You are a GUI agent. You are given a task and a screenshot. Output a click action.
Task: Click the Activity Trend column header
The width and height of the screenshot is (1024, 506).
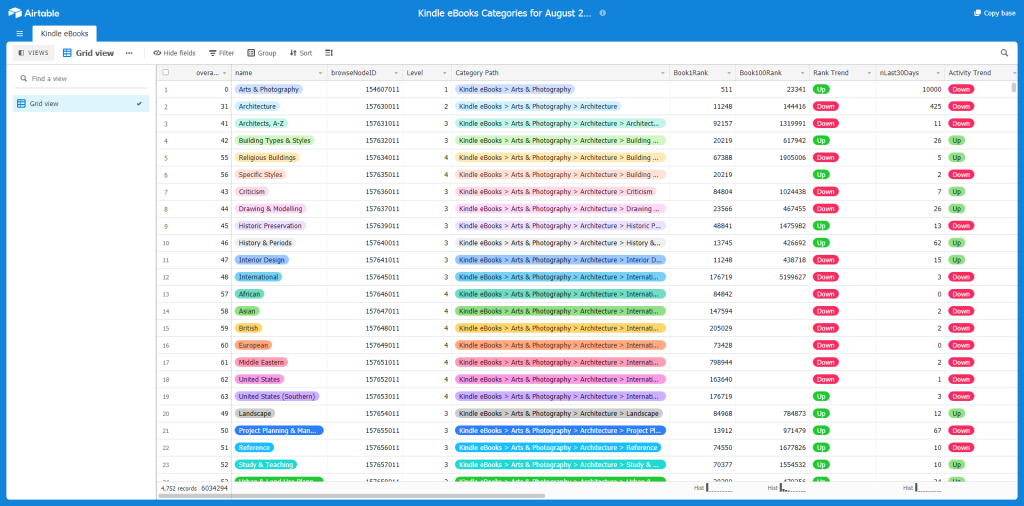click(982, 73)
